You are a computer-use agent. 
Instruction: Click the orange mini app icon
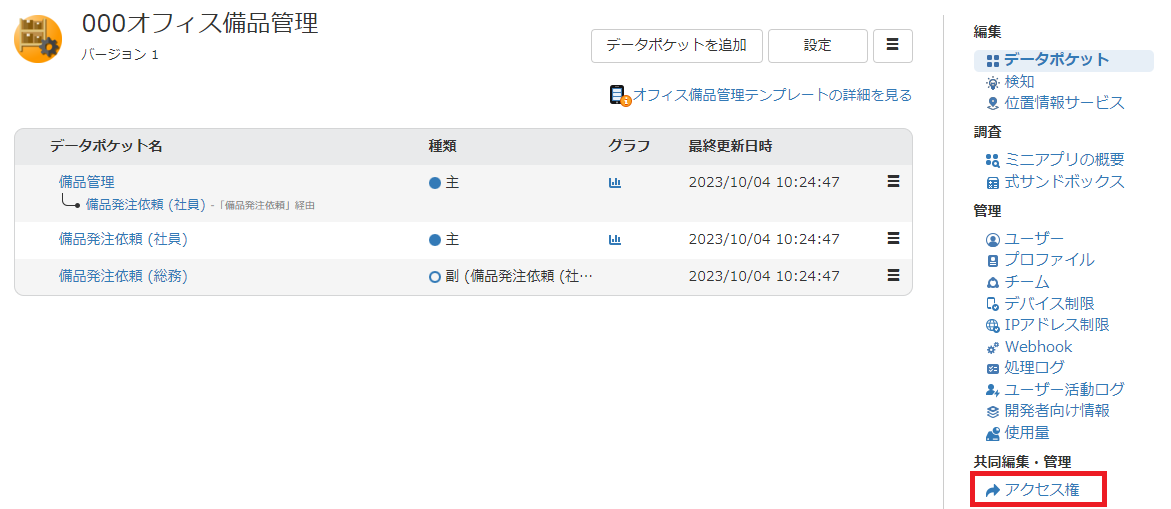tap(38, 40)
